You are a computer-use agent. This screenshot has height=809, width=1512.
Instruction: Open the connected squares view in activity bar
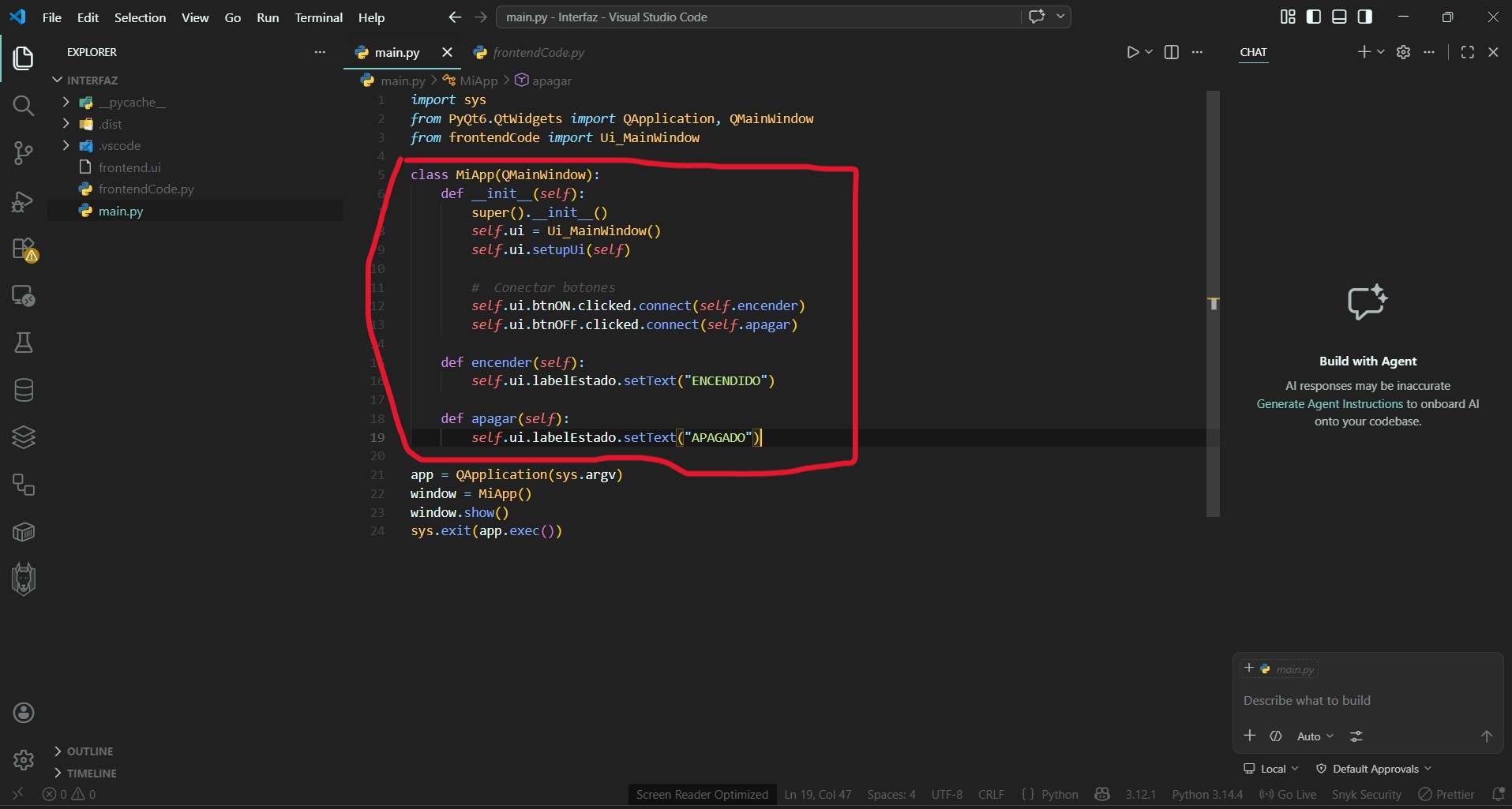click(x=24, y=485)
